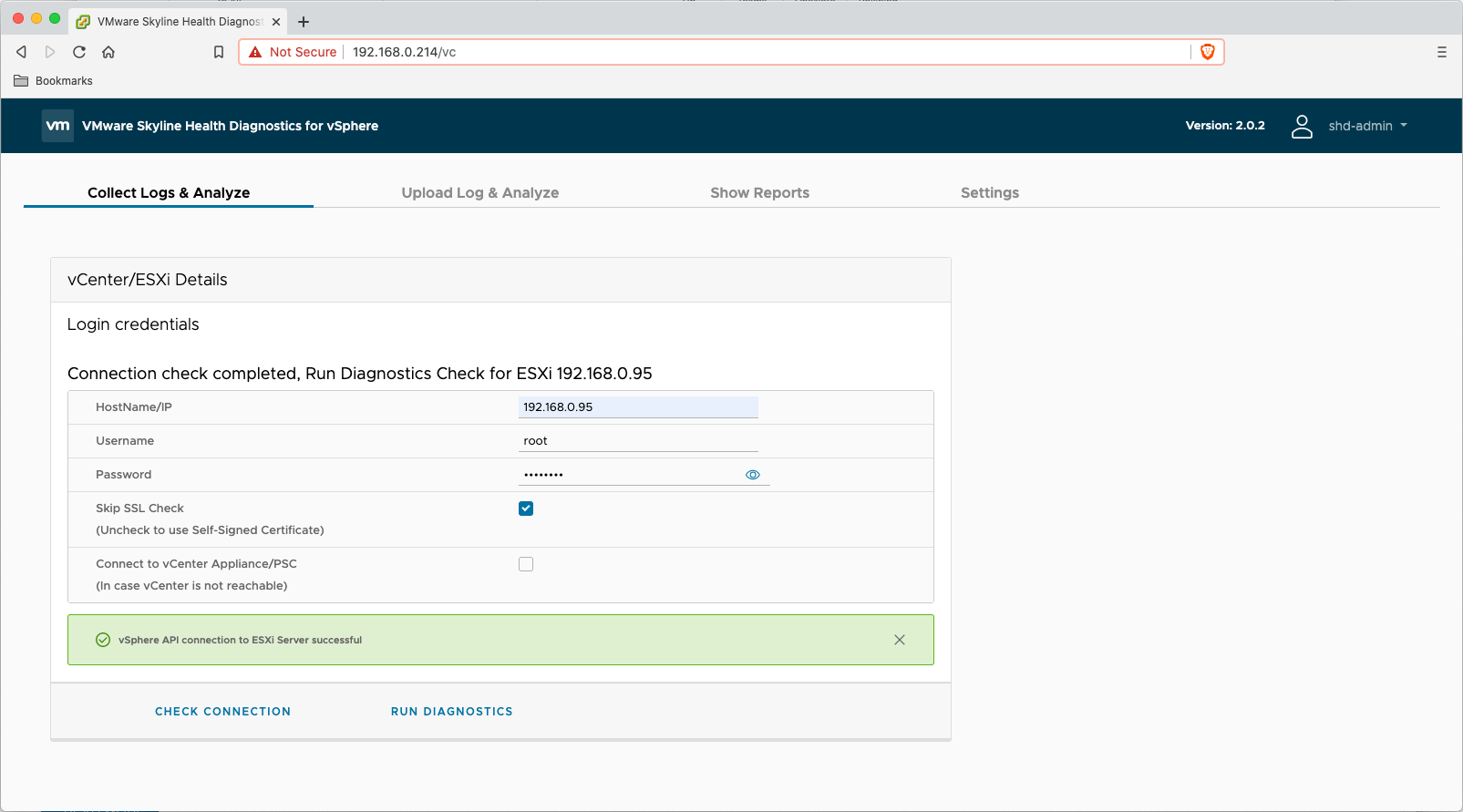
Task: Open the Settings tab
Action: pyautogui.click(x=990, y=192)
